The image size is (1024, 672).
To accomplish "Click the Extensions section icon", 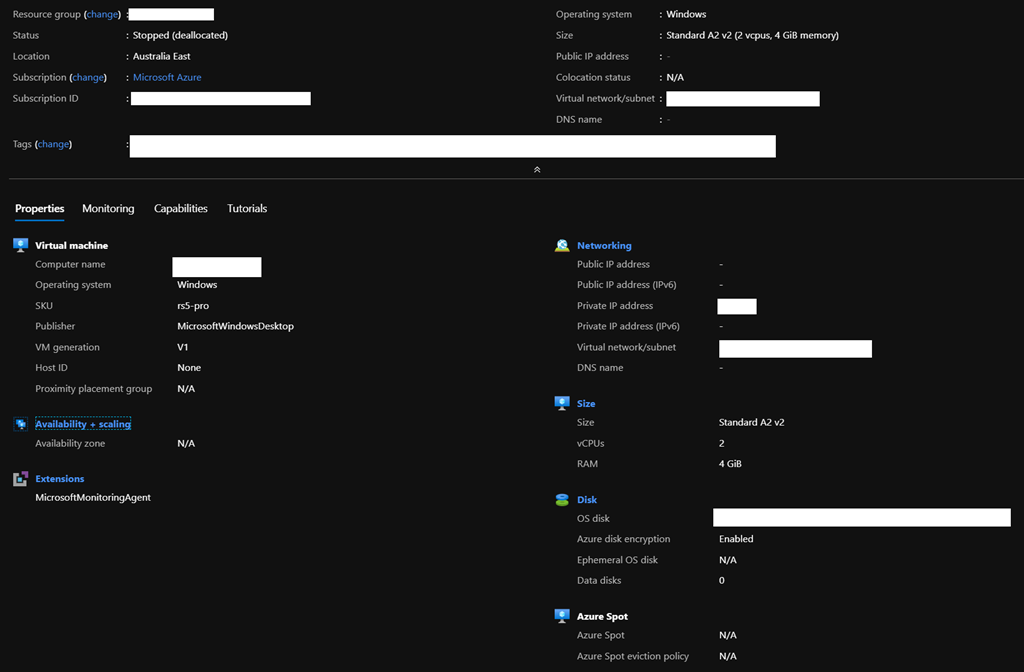I will pyautogui.click(x=20, y=479).
